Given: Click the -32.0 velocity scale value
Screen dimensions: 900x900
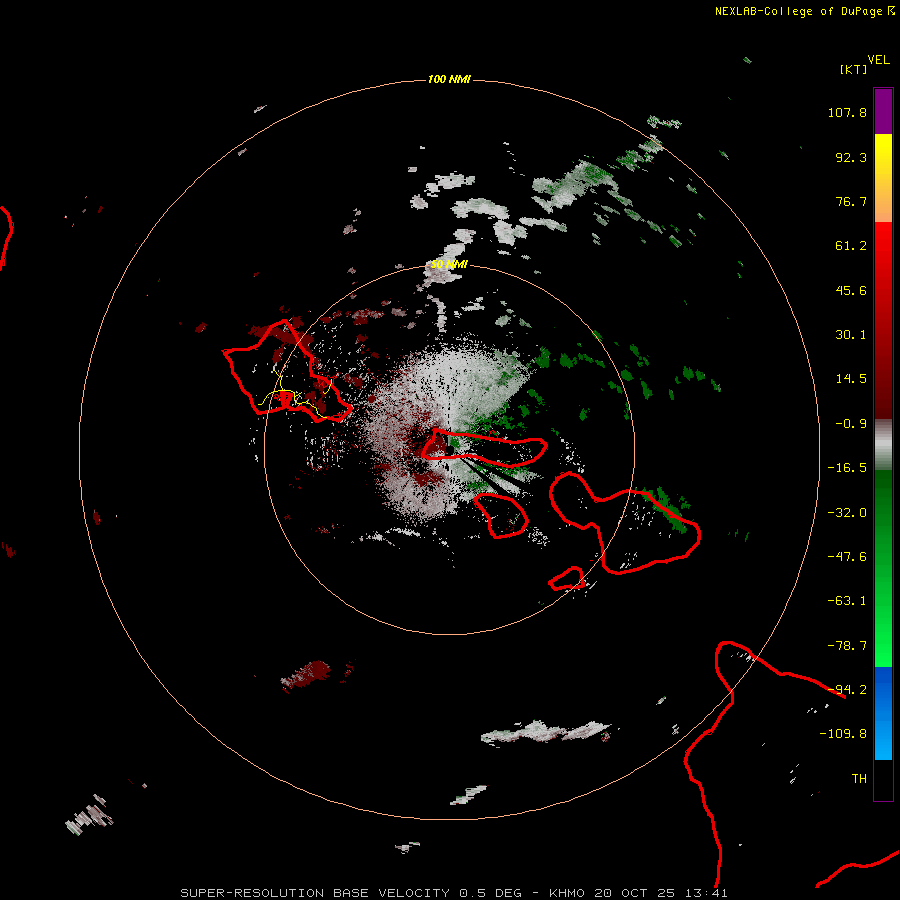Looking at the screenshot, I should click(x=847, y=512).
